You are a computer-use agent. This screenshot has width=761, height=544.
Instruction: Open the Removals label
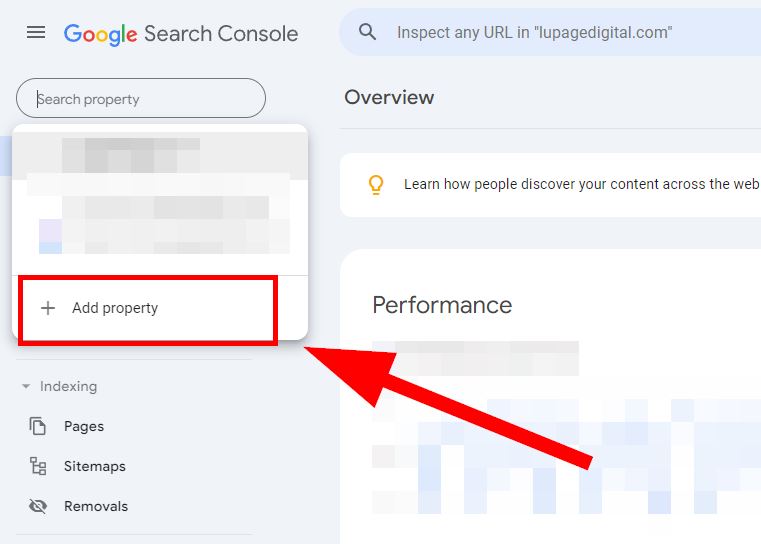pyautogui.click(x=96, y=506)
